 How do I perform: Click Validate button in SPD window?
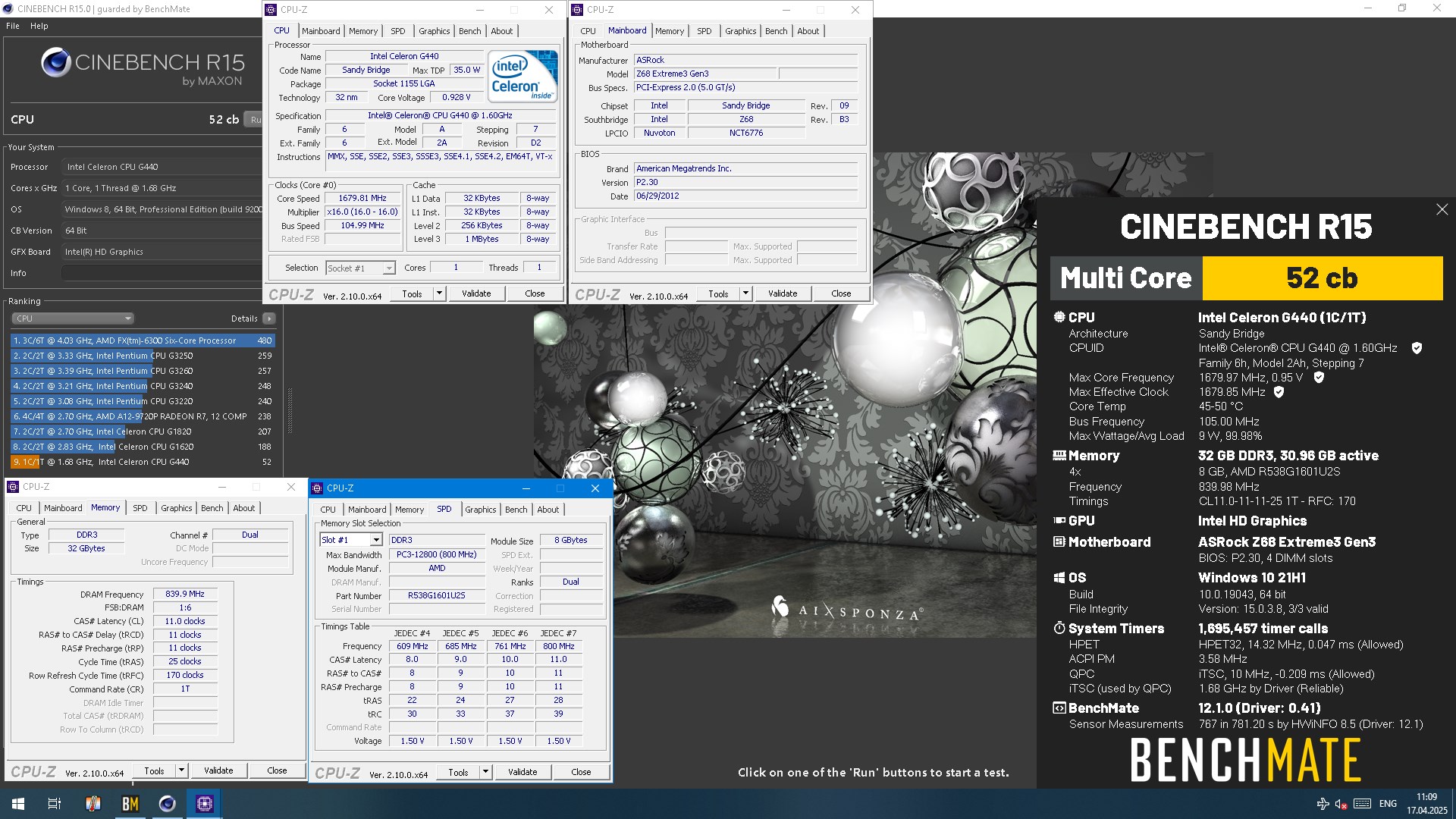pyautogui.click(x=522, y=772)
